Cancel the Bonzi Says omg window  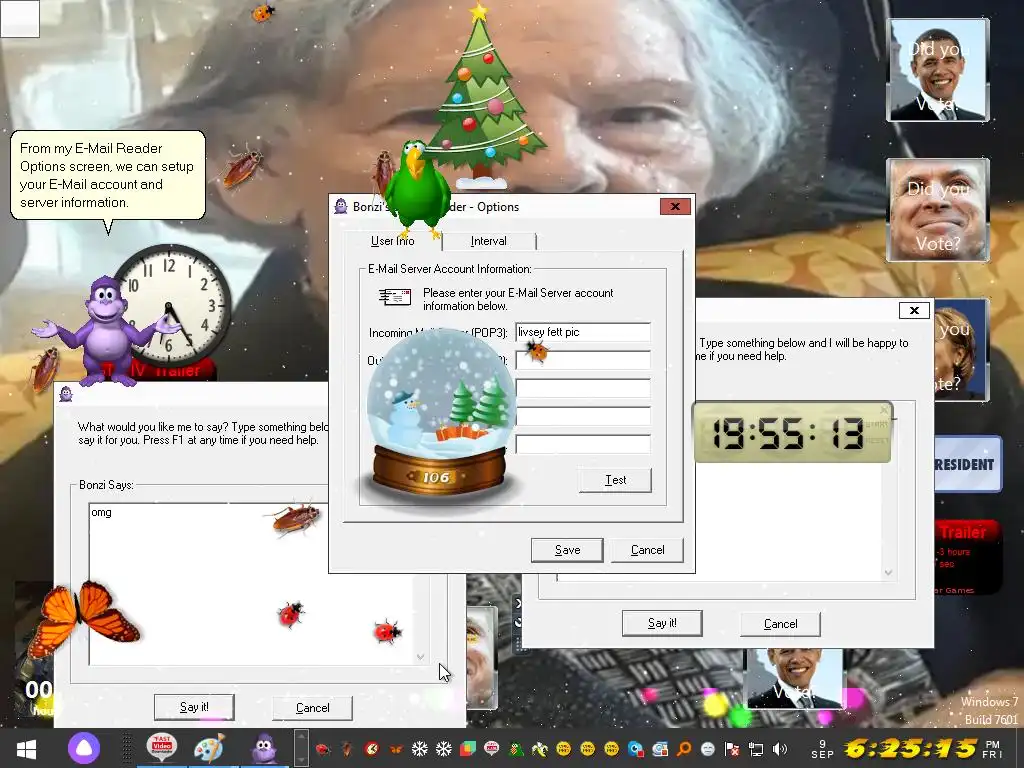[312, 708]
